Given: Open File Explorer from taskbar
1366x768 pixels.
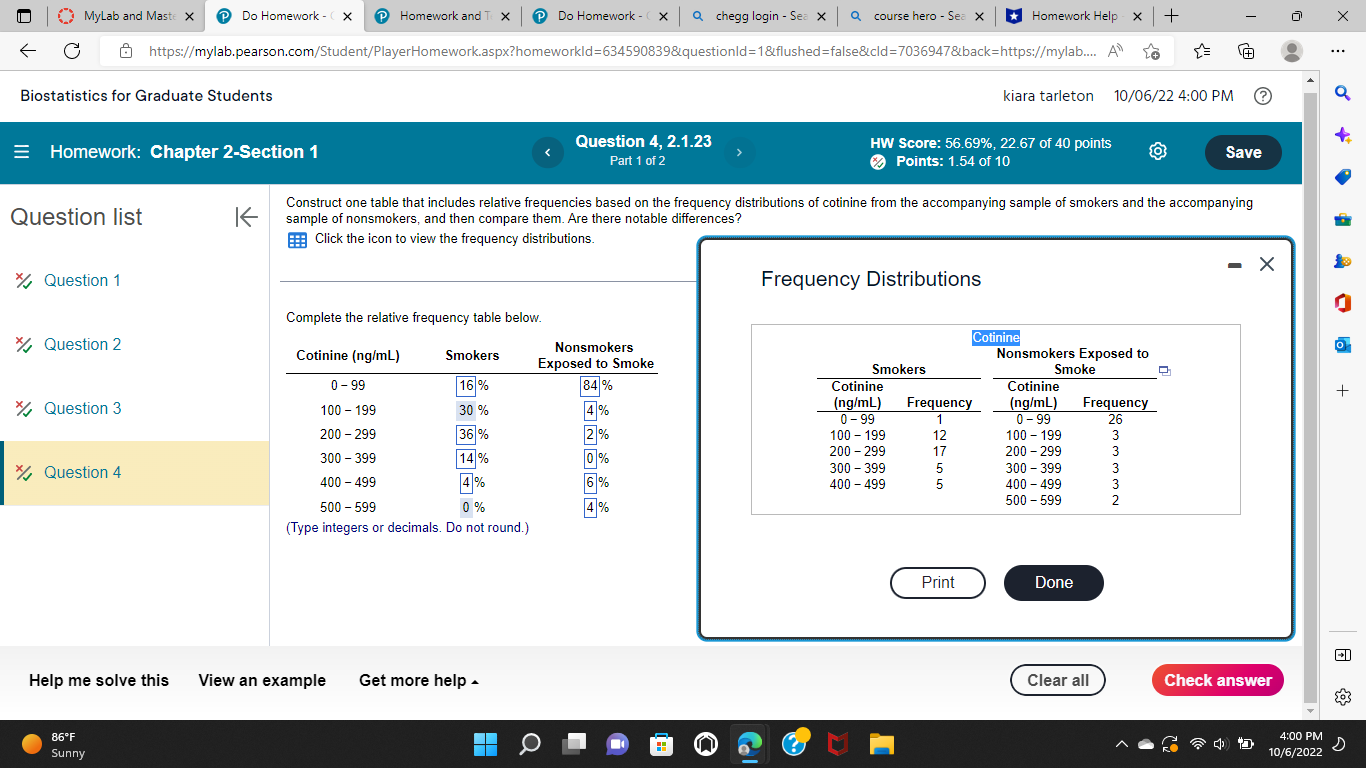Looking at the screenshot, I should (881, 744).
